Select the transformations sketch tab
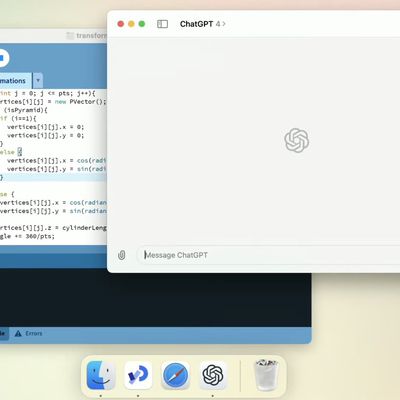400x400 pixels. coord(15,81)
